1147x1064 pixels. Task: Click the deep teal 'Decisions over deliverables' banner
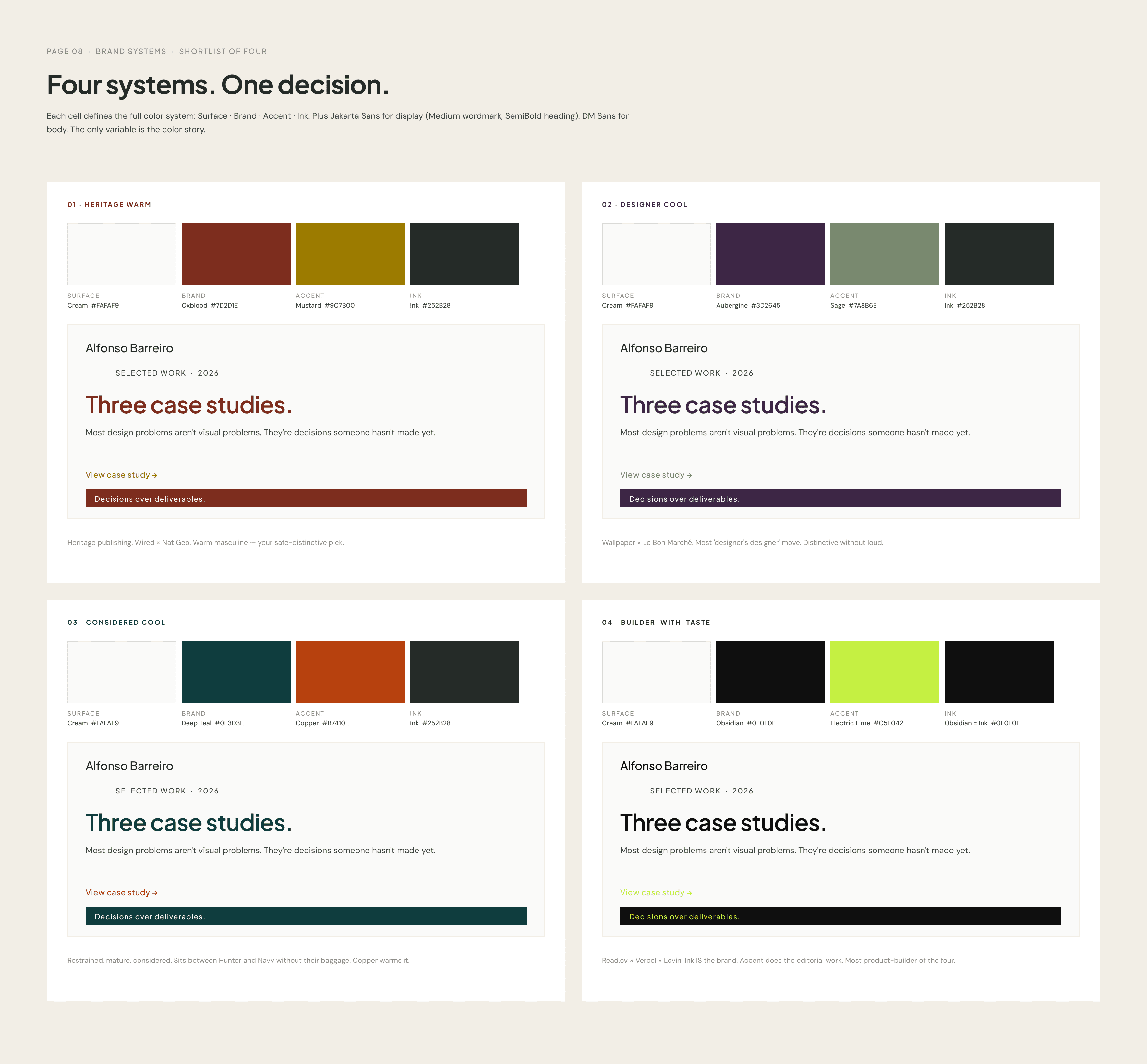306,916
